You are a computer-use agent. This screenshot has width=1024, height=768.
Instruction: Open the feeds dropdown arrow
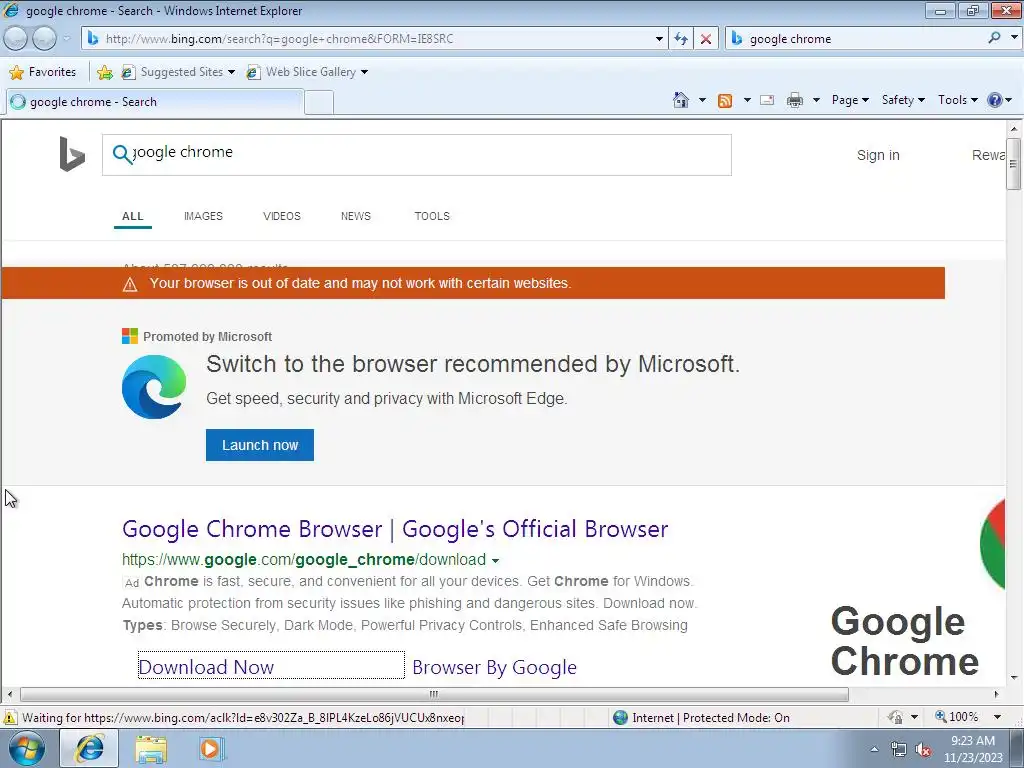pyautogui.click(x=747, y=100)
